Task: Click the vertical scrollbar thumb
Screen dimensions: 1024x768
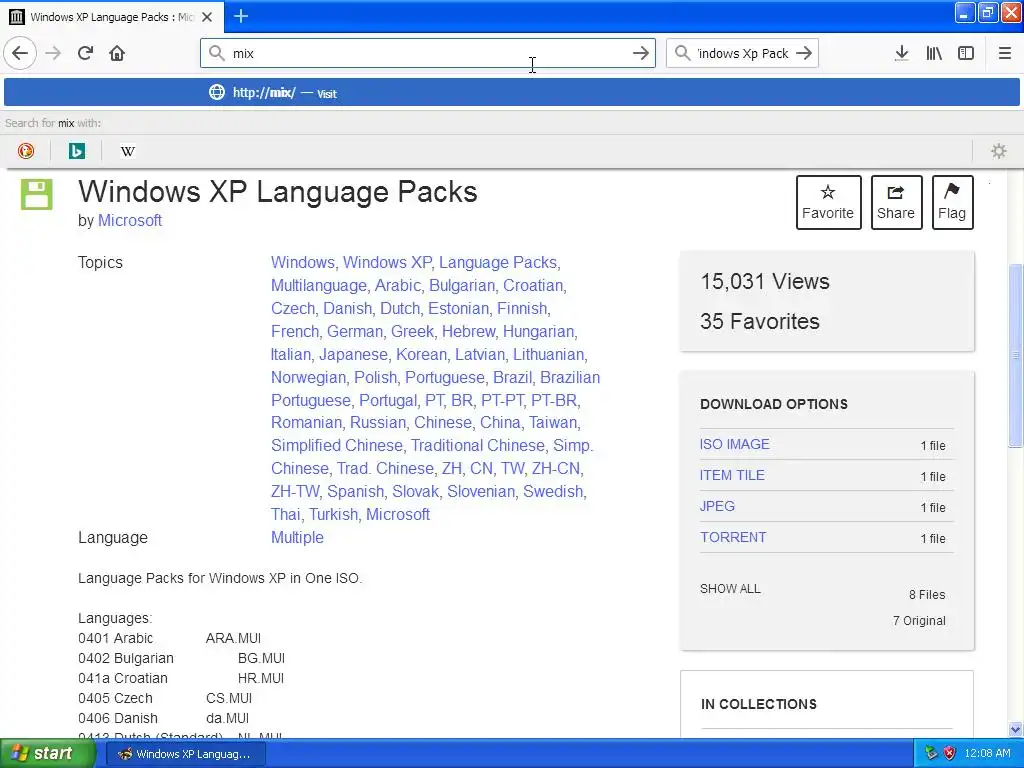Action: (x=1015, y=356)
